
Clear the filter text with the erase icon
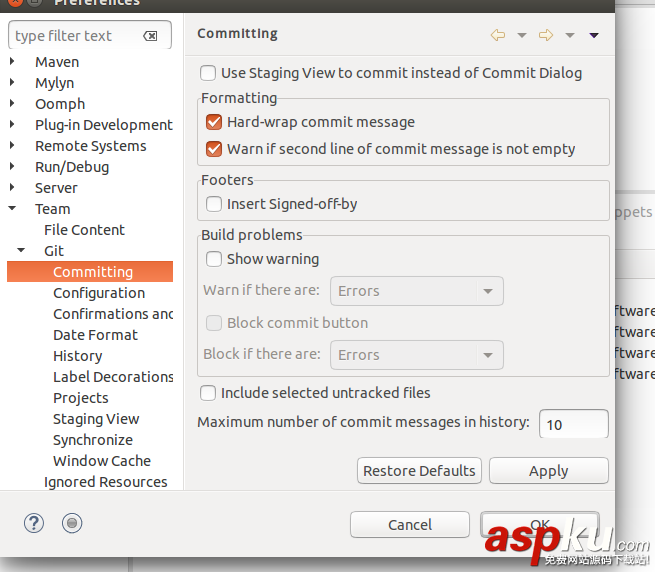150,36
